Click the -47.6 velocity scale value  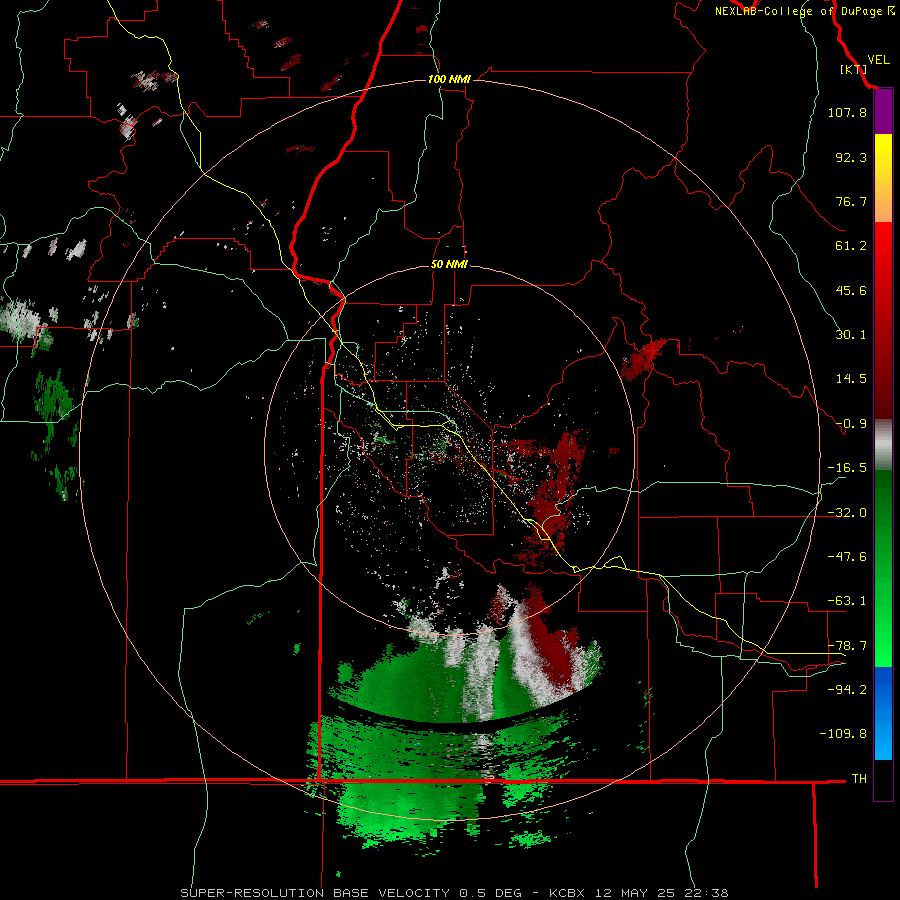[847, 557]
